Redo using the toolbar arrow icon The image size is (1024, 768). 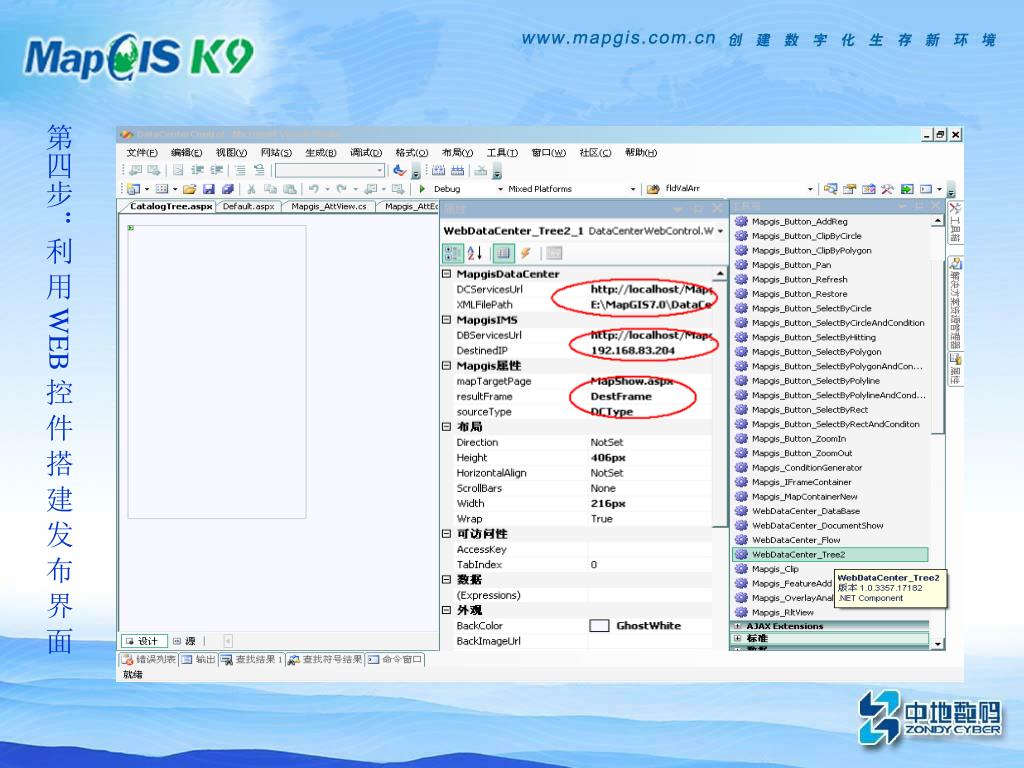click(341, 189)
